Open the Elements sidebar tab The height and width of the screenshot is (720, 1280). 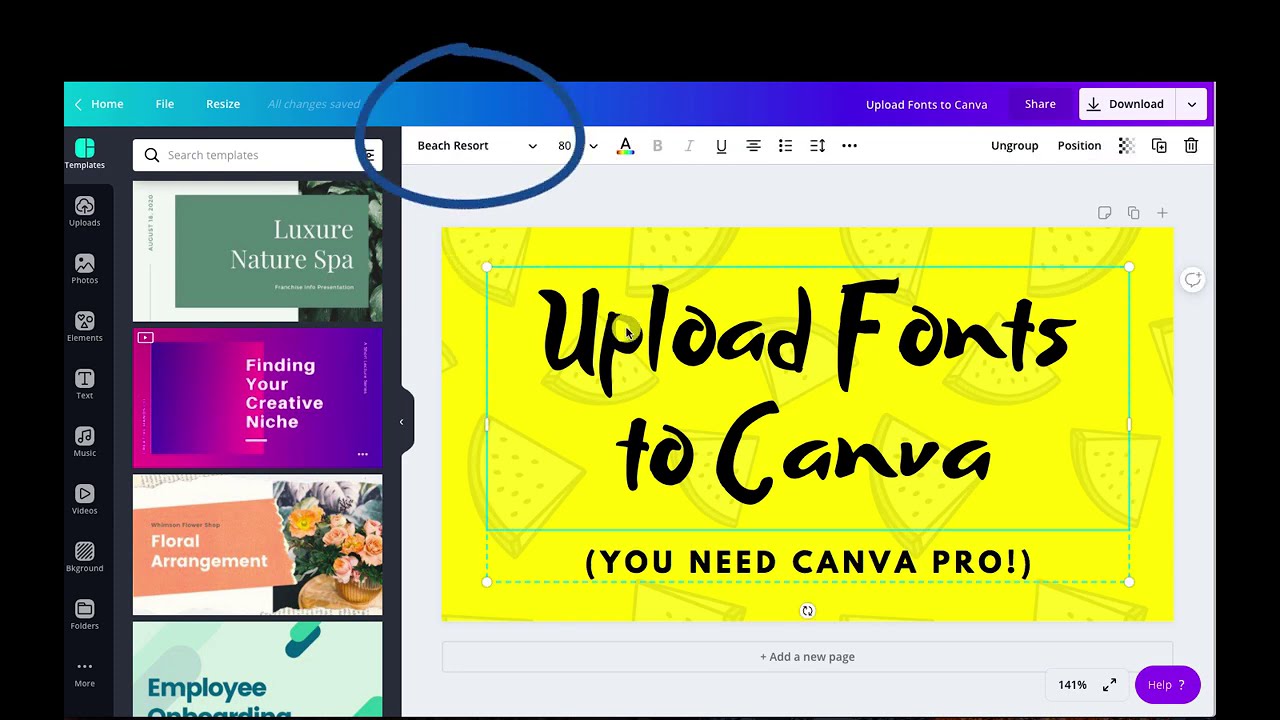[x=84, y=327]
